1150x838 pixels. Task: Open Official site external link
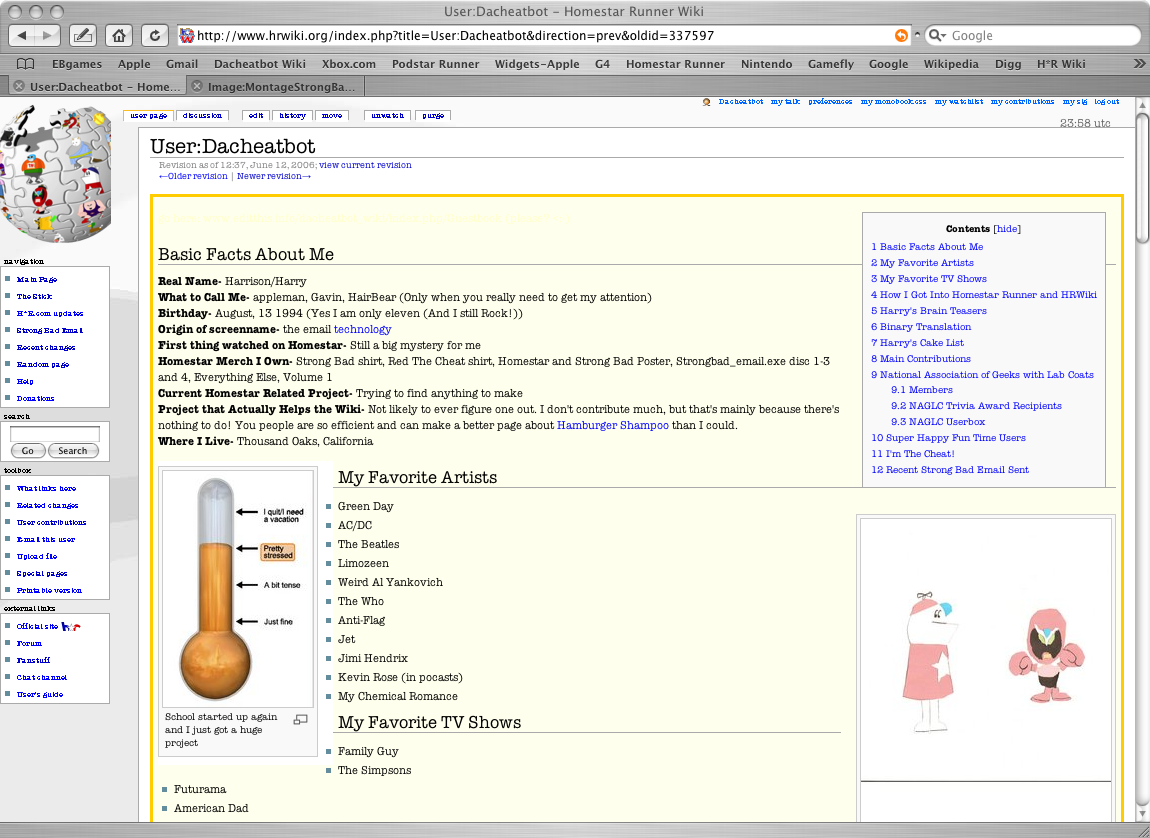[x=37, y=627]
